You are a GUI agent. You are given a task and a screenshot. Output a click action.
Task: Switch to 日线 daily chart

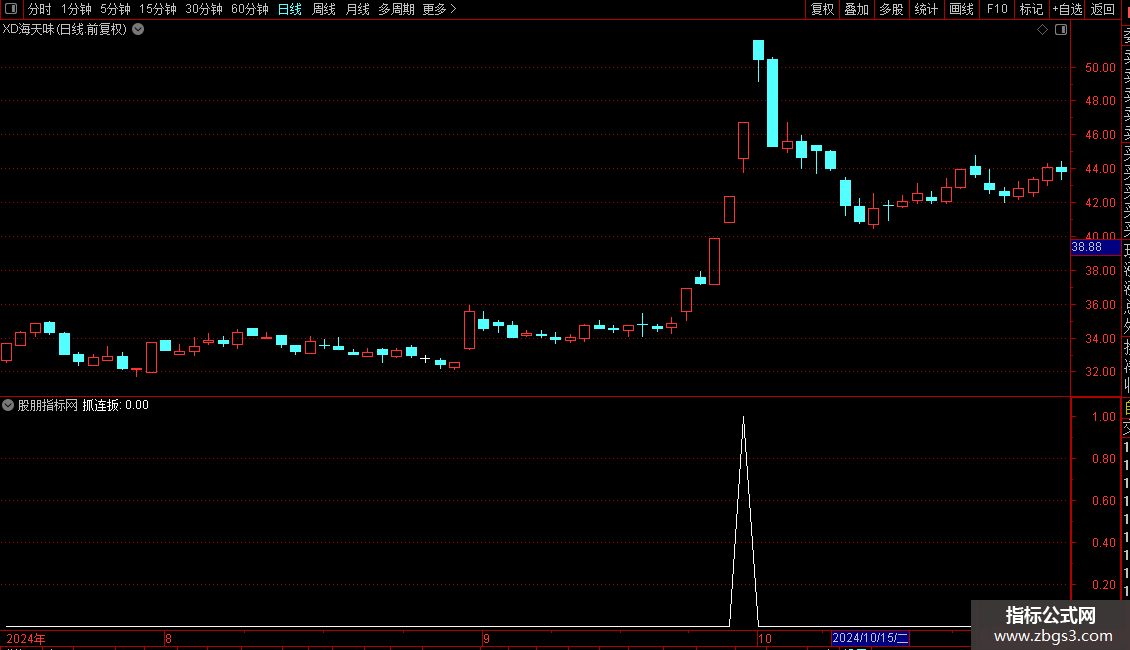(x=290, y=9)
